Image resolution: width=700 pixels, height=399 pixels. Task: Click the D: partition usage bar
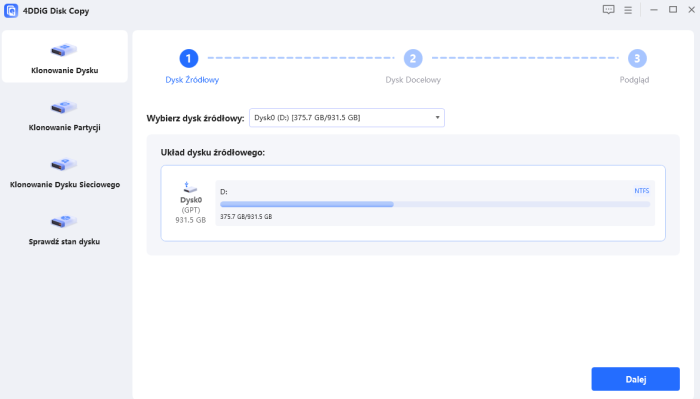[x=435, y=204]
